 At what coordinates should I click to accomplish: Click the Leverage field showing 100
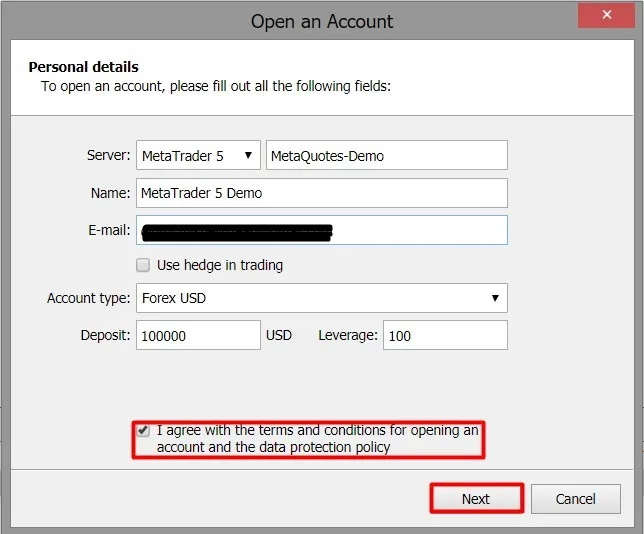(445, 335)
